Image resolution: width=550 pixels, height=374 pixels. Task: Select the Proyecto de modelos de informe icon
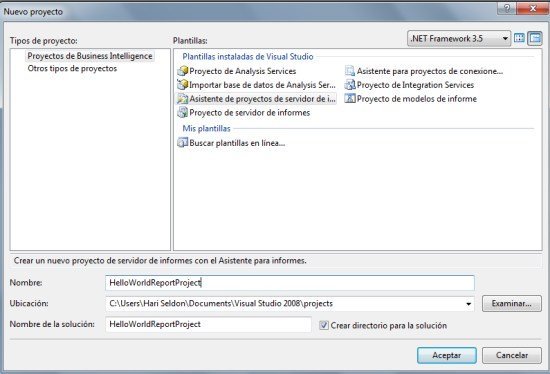[x=350, y=99]
